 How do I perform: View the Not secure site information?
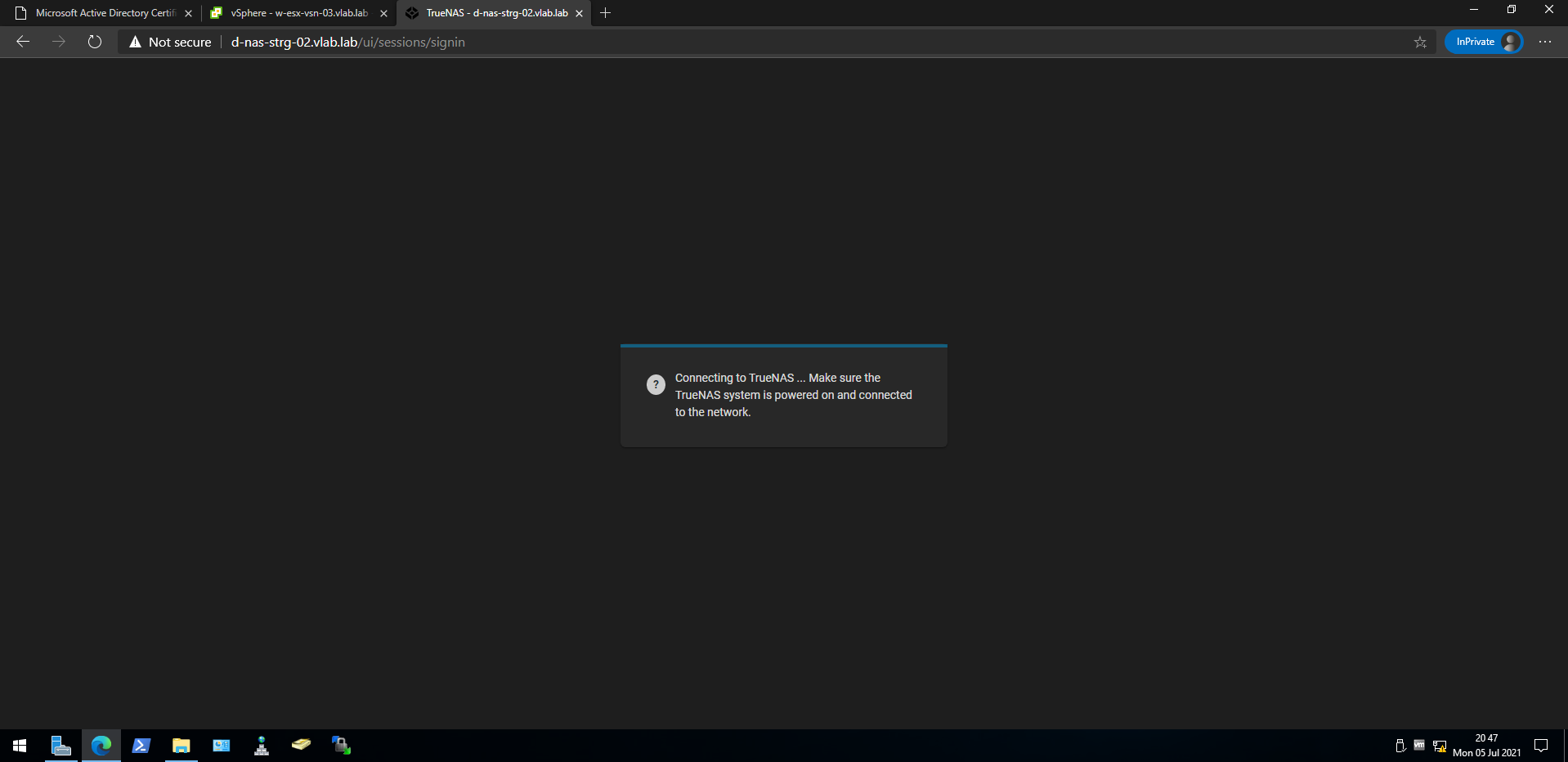(x=170, y=42)
